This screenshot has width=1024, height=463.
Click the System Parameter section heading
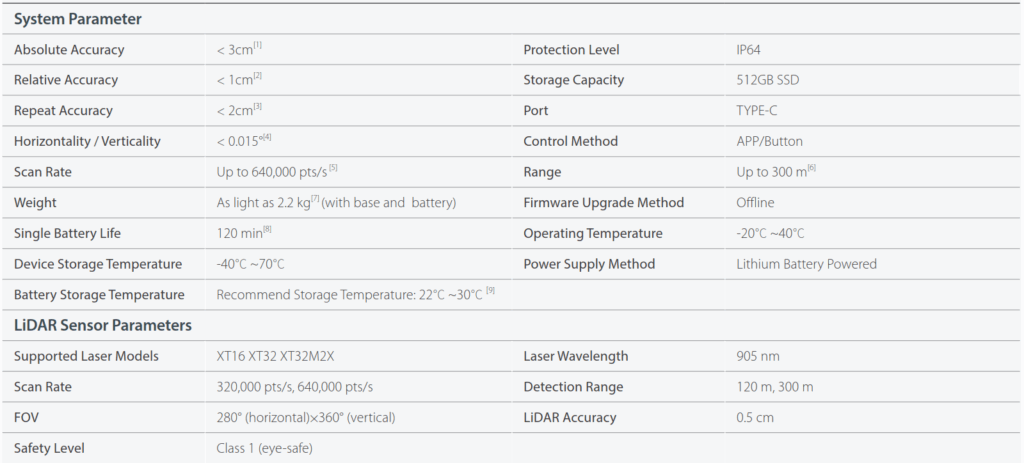click(77, 20)
